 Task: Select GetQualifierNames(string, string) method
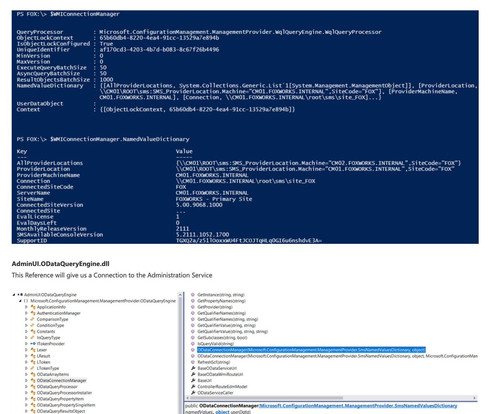228,319
